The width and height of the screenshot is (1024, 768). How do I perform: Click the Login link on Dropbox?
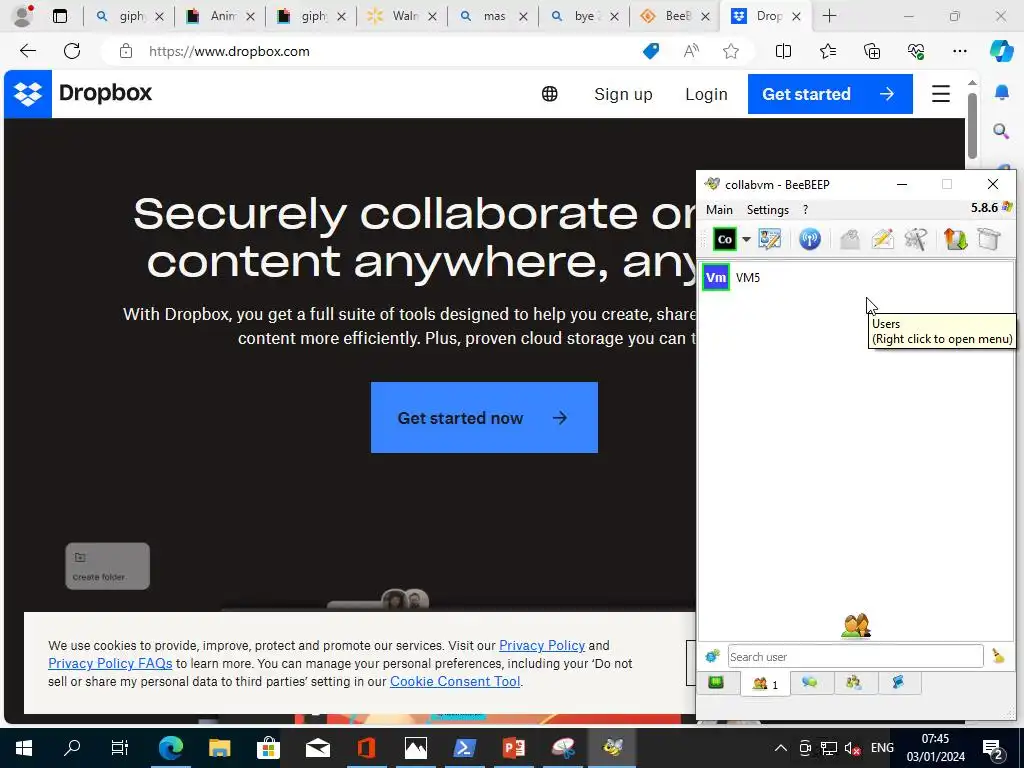pyautogui.click(x=706, y=94)
